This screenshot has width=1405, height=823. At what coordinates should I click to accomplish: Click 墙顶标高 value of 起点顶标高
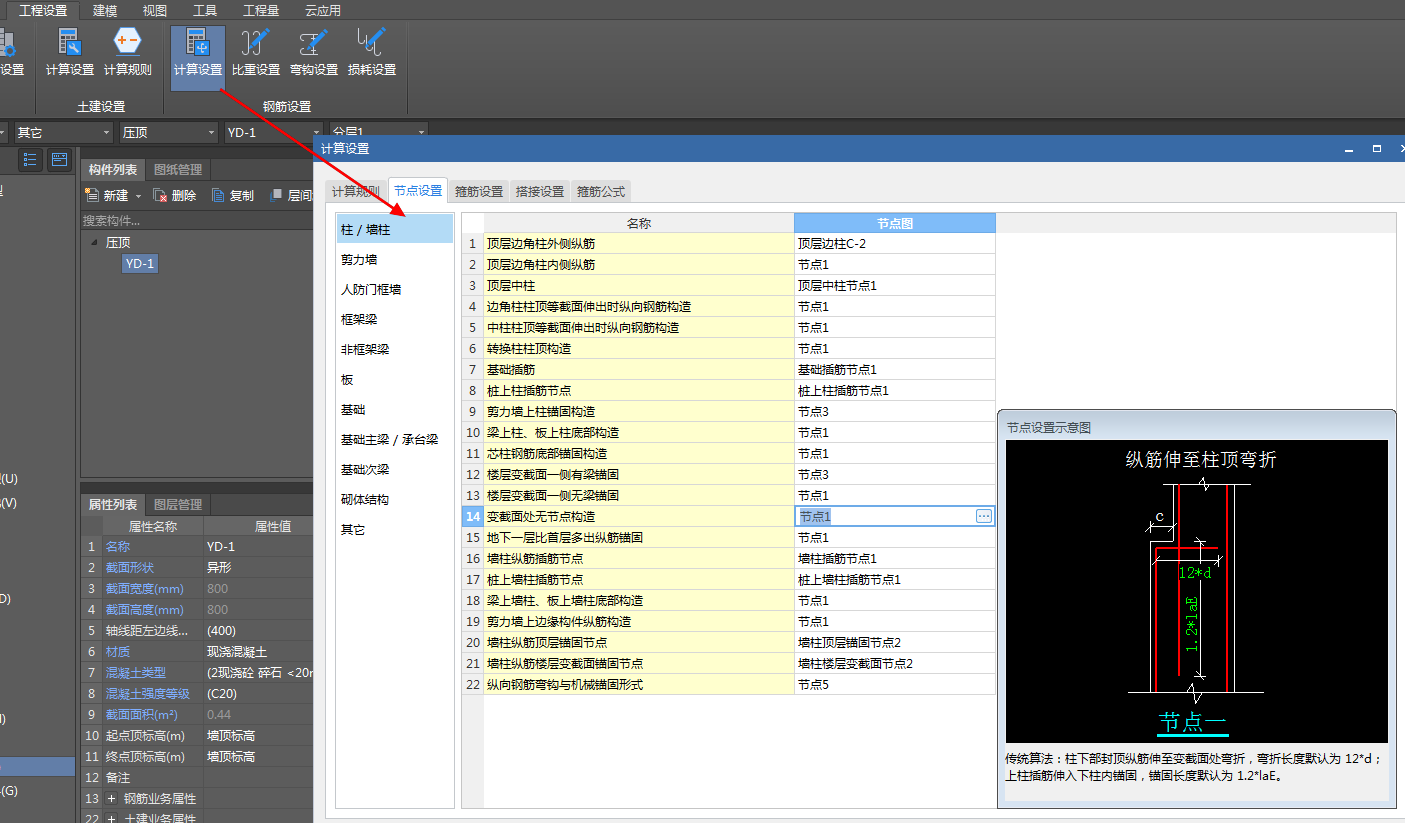(258, 736)
